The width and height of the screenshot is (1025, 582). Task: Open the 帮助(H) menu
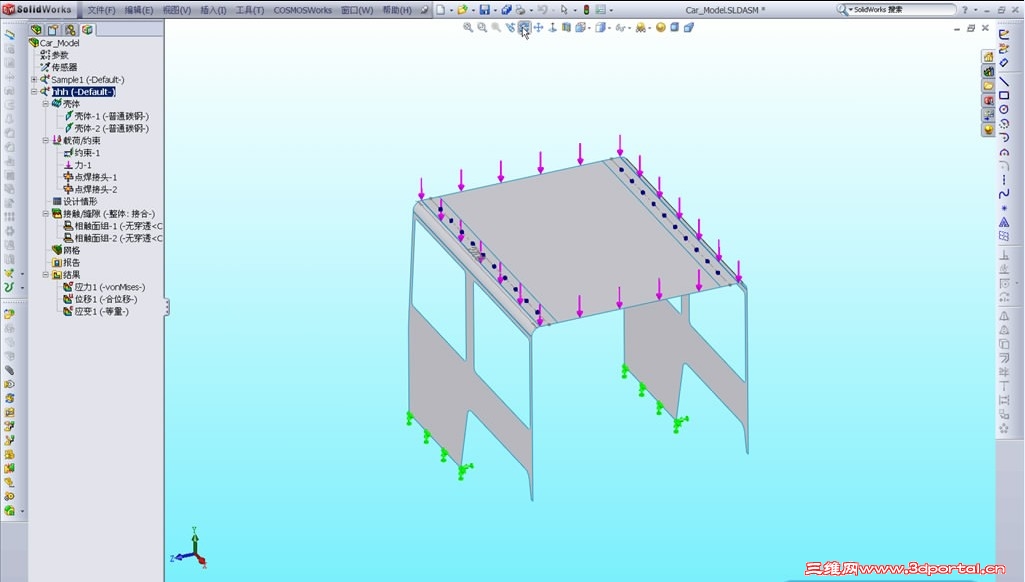pyautogui.click(x=397, y=10)
